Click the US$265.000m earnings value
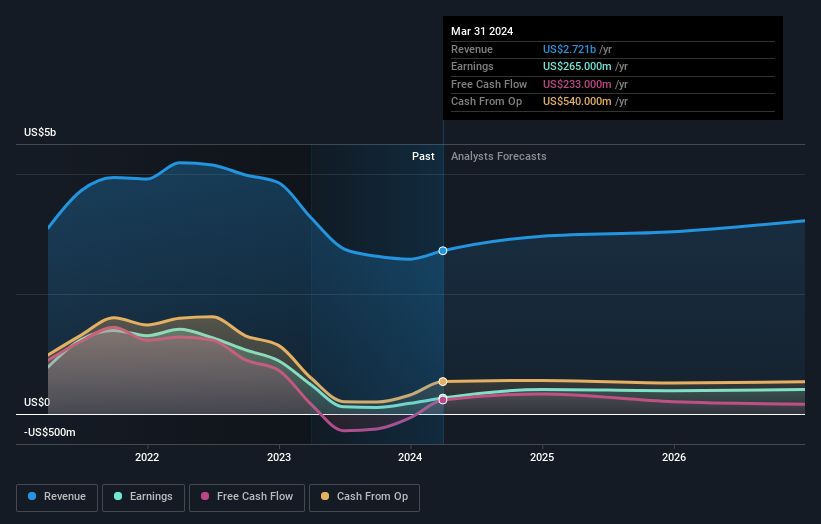The width and height of the screenshot is (821, 524). click(x=577, y=66)
